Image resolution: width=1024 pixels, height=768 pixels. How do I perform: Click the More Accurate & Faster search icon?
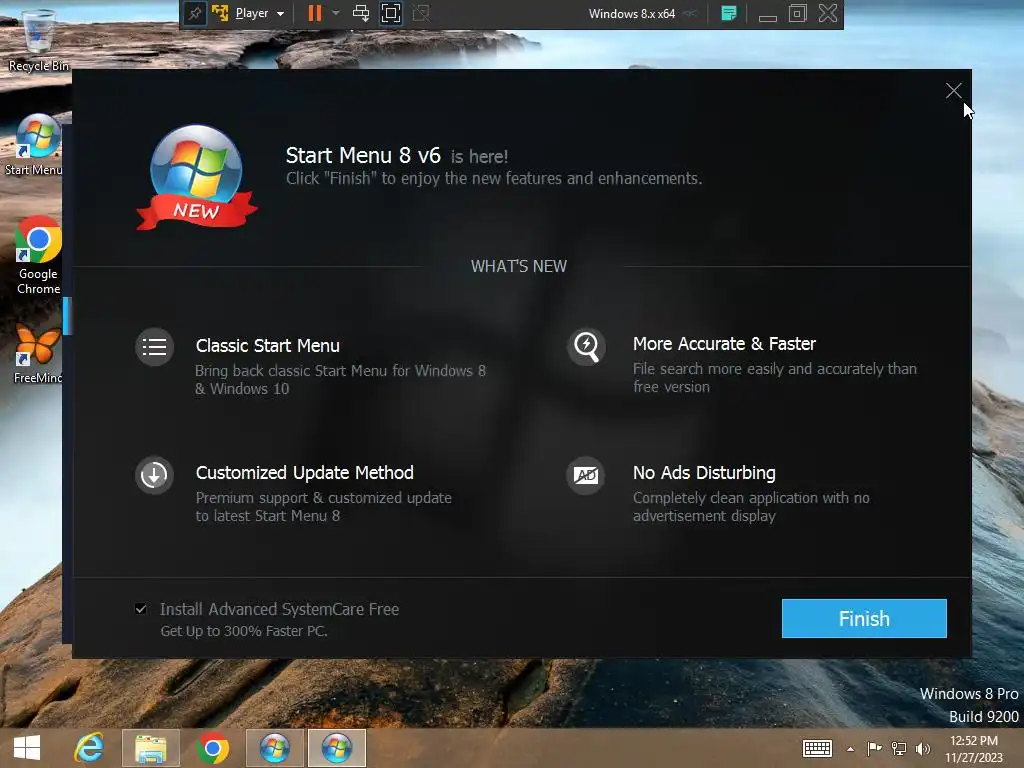pyautogui.click(x=586, y=347)
